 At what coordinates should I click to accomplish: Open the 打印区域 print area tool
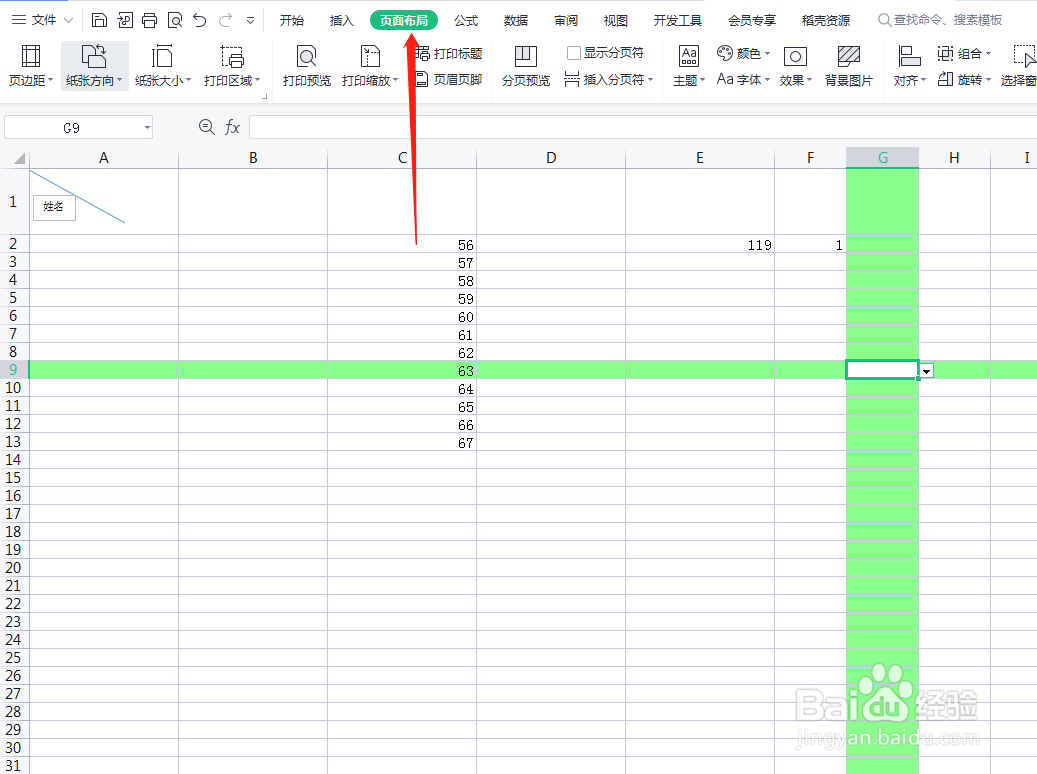(x=231, y=65)
